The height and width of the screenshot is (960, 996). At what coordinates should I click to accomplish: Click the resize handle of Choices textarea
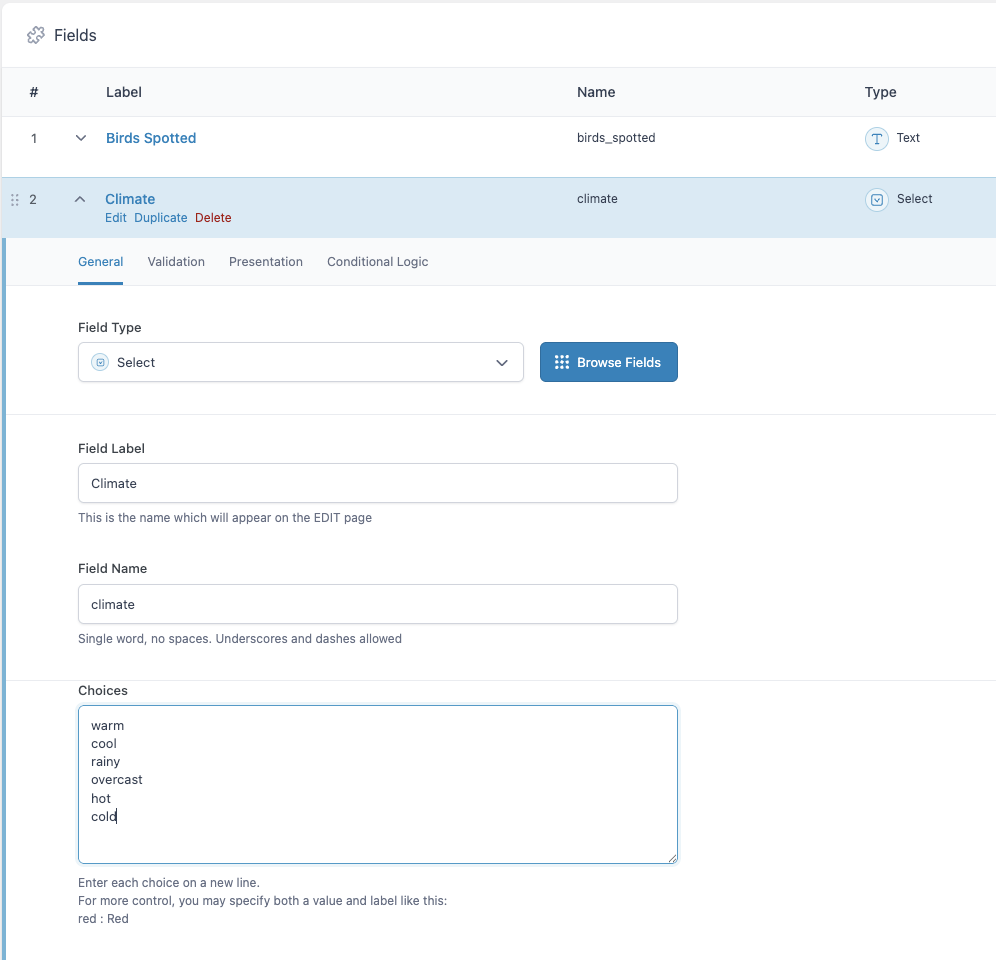click(x=672, y=857)
